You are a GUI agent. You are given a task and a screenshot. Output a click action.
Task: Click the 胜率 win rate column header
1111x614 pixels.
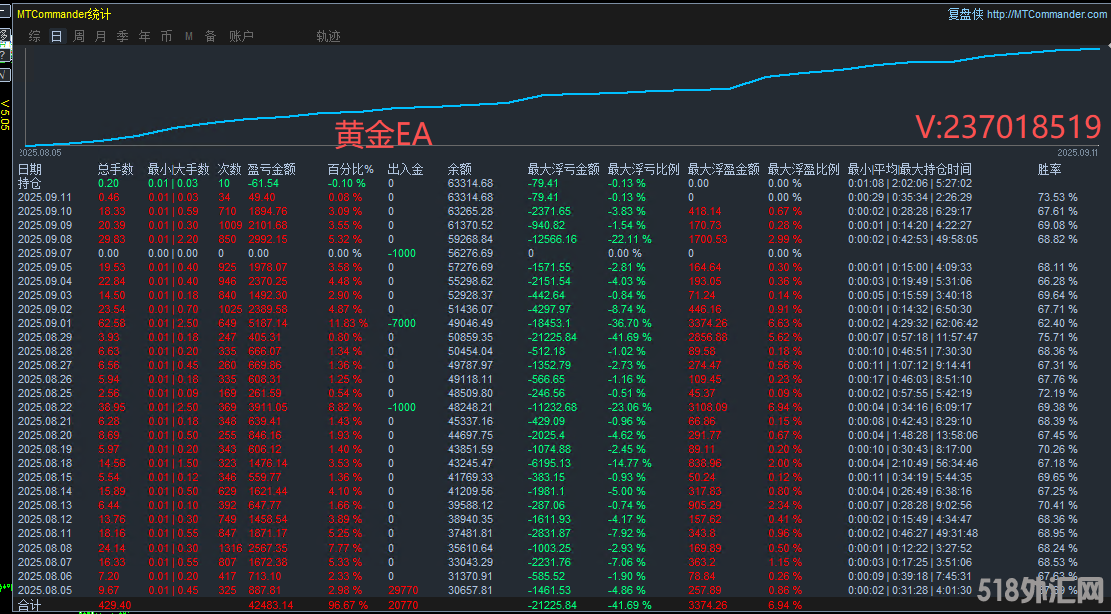pyautogui.click(x=1049, y=169)
